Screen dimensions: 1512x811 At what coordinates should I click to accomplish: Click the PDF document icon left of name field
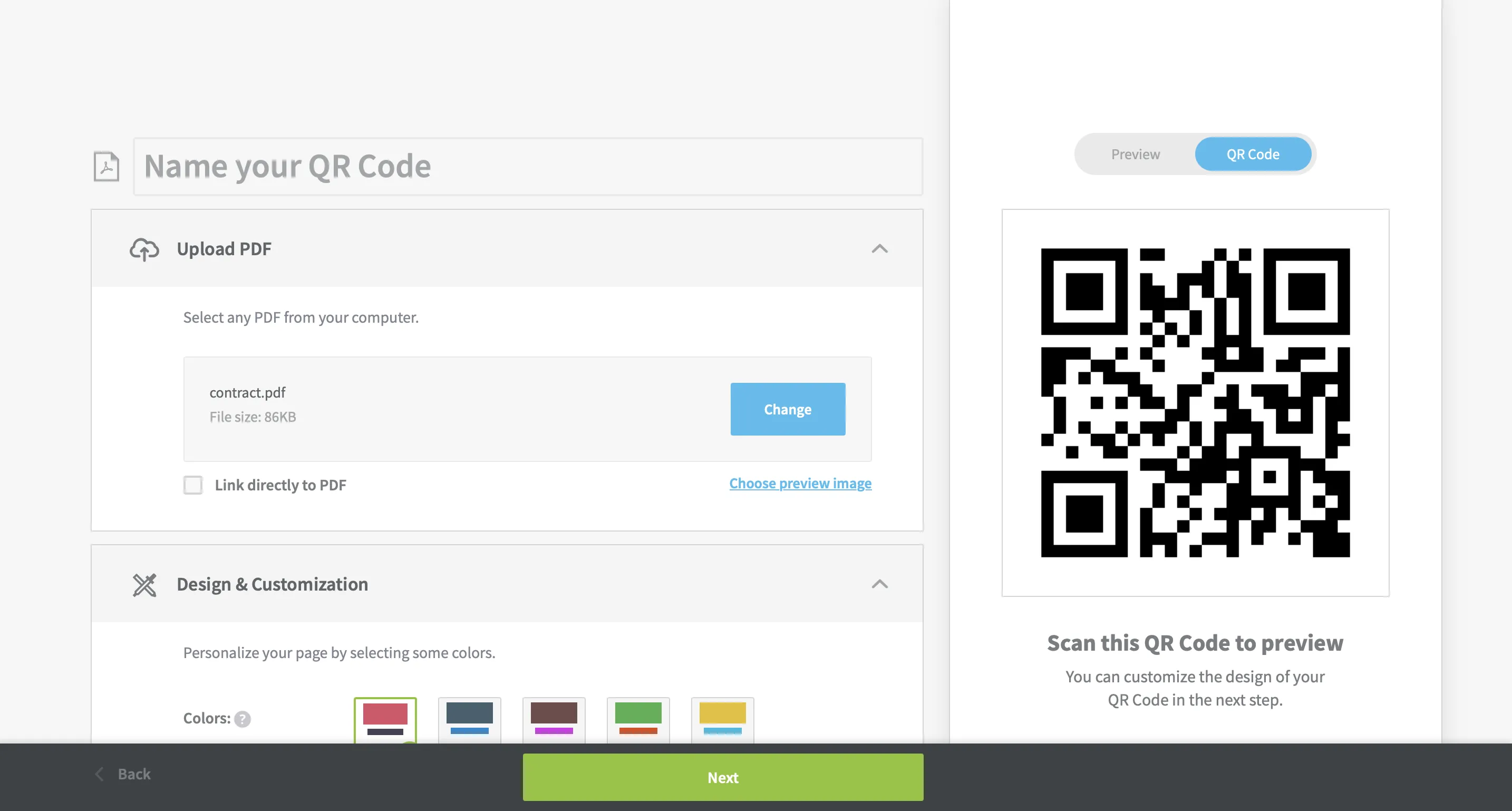(106, 166)
